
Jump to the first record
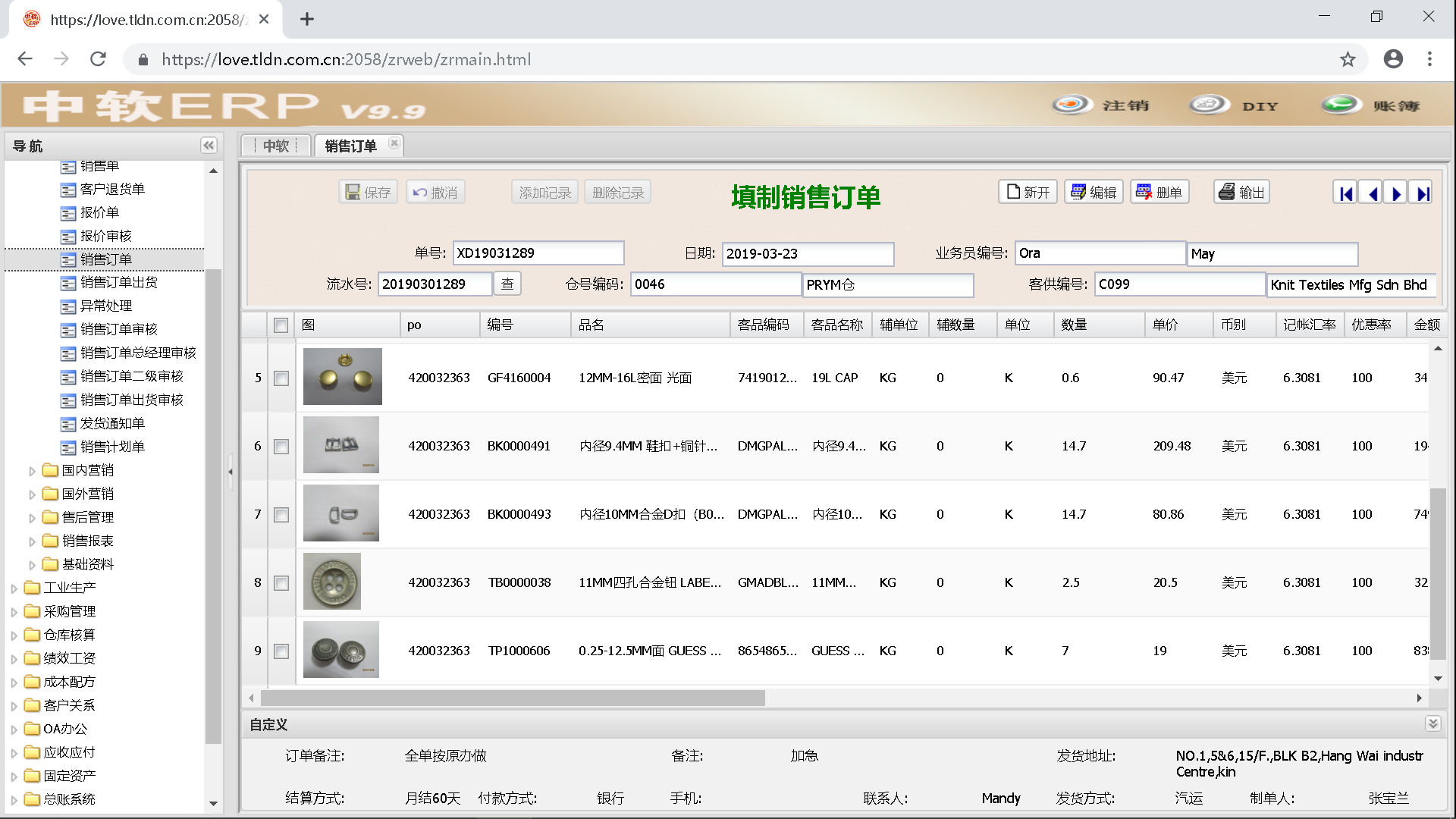coord(1345,193)
